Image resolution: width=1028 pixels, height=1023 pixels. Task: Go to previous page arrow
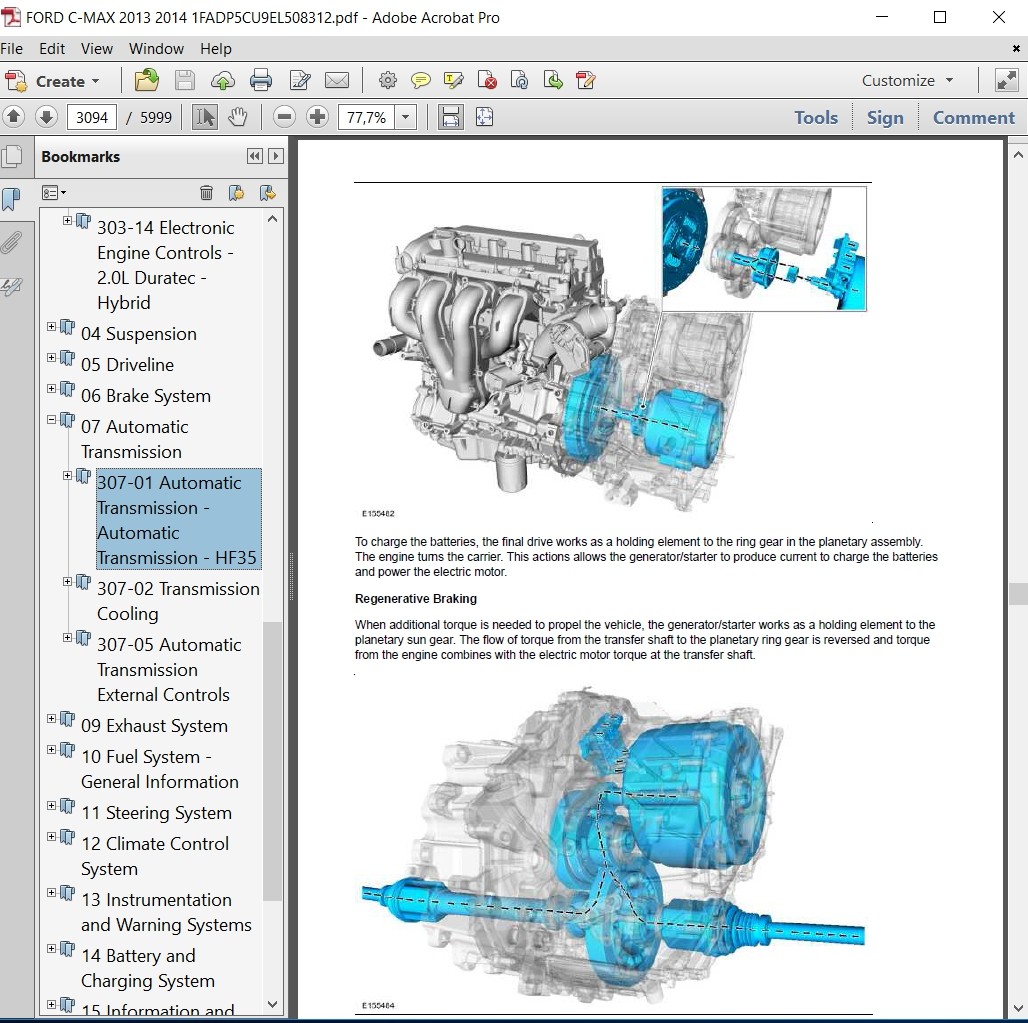(14, 117)
